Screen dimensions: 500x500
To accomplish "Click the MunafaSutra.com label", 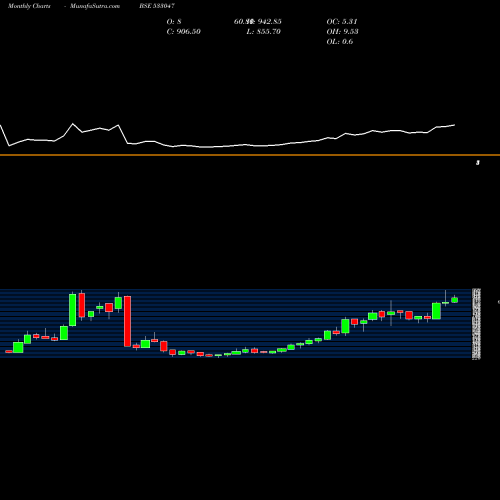I will (95, 6).
